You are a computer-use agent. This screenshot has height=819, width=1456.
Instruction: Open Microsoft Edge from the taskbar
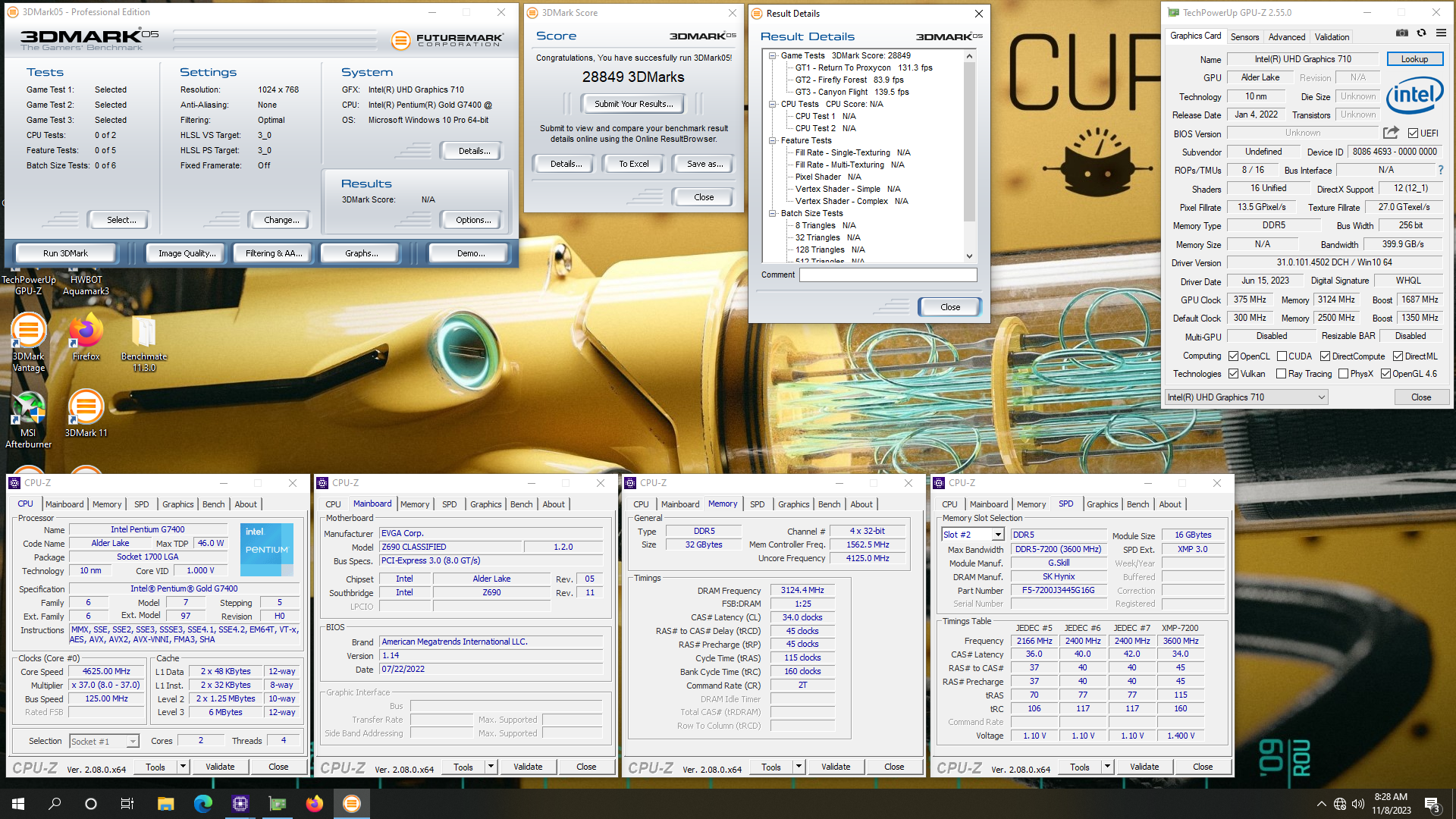point(203,804)
